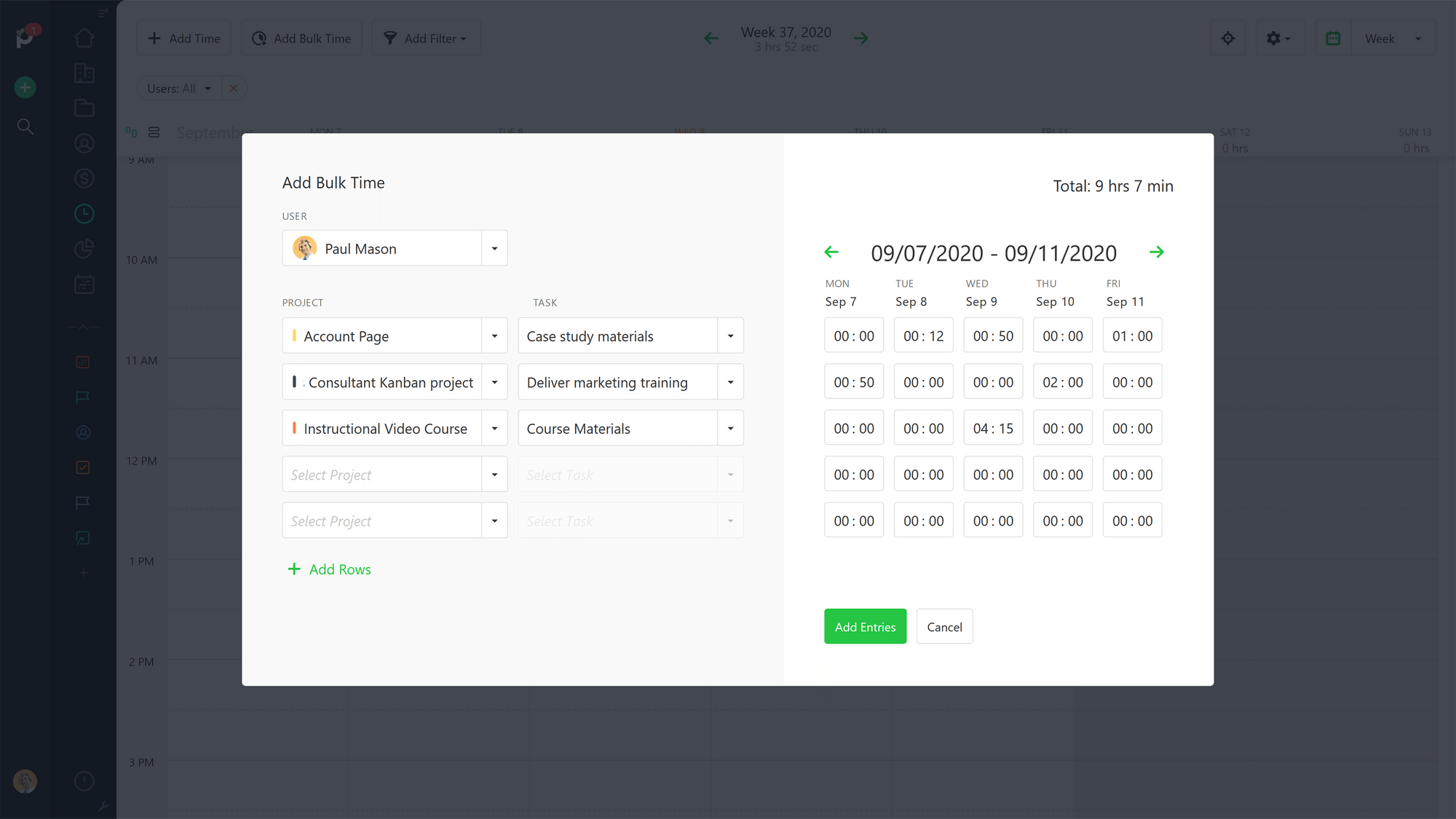Click the 02:00 time field under Thu Sep 10
Image resolution: width=1456 pixels, height=819 pixels.
coord(1062,381)
